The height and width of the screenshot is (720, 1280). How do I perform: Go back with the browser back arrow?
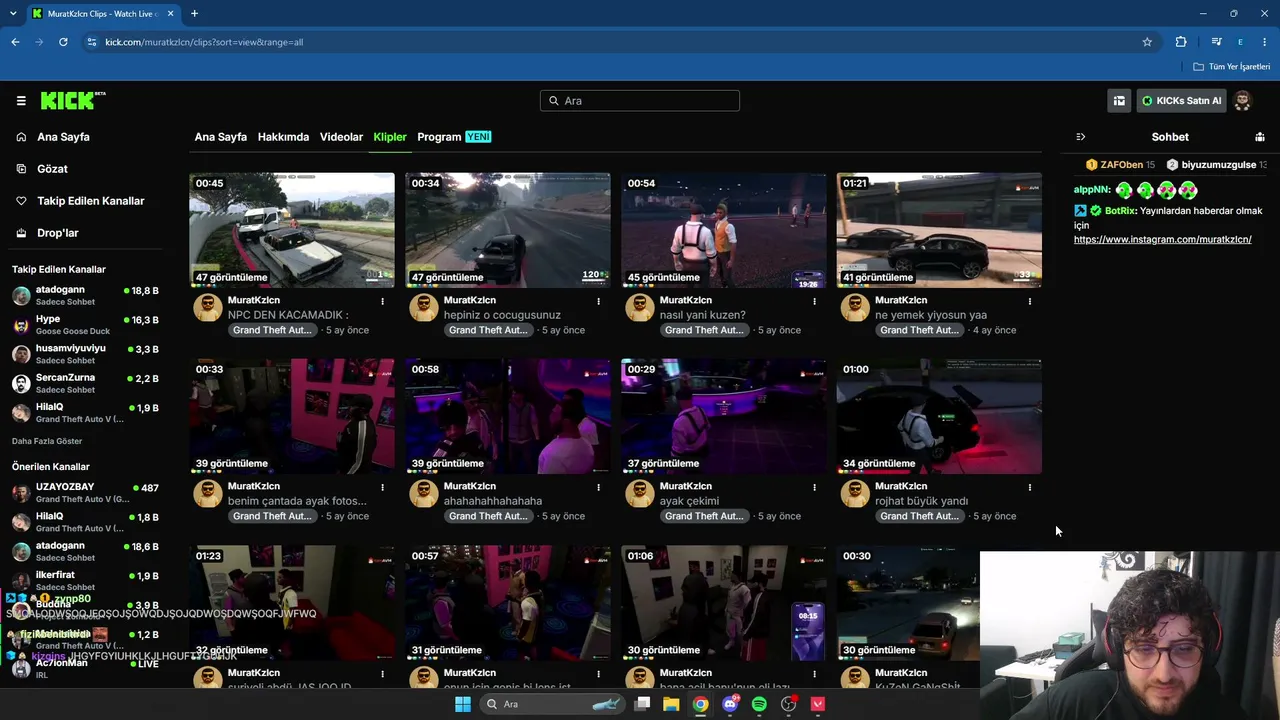(x=15, y=42)
